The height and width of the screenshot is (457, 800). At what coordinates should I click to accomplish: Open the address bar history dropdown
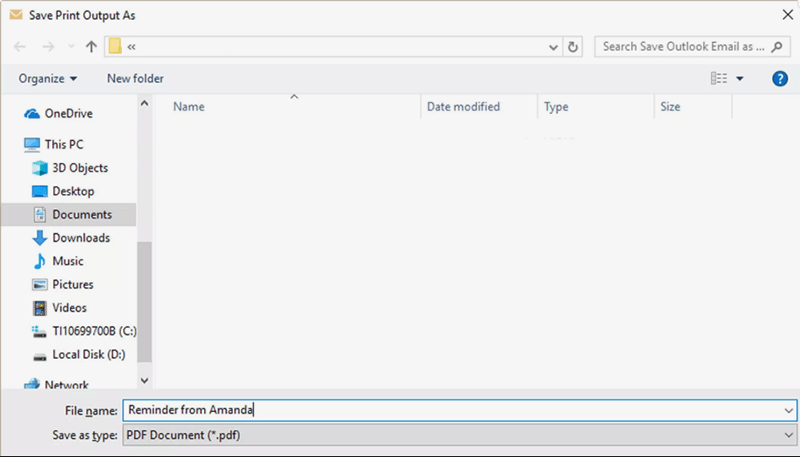coord(554,47)
